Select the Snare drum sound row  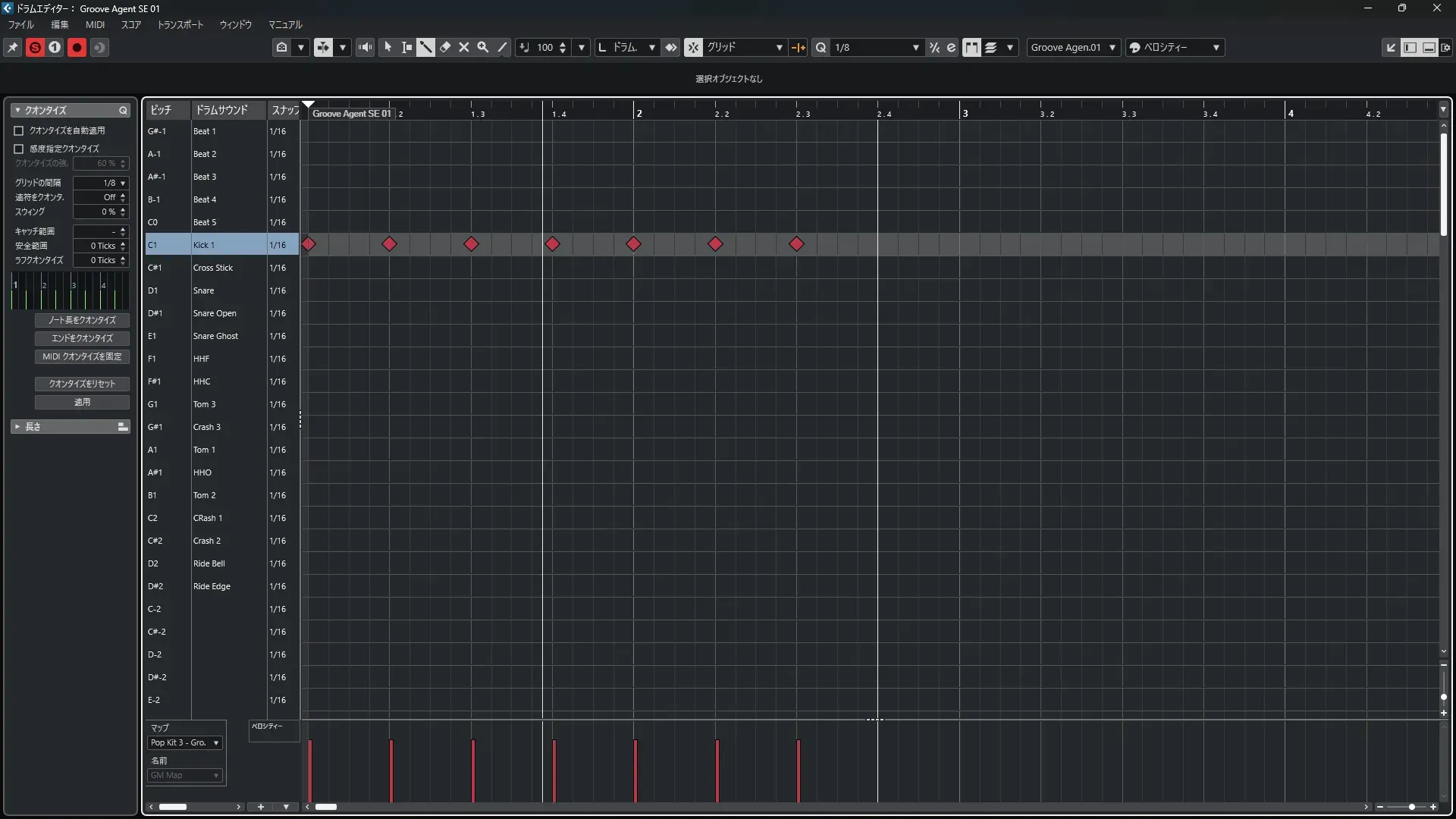(x=203, y=290)
